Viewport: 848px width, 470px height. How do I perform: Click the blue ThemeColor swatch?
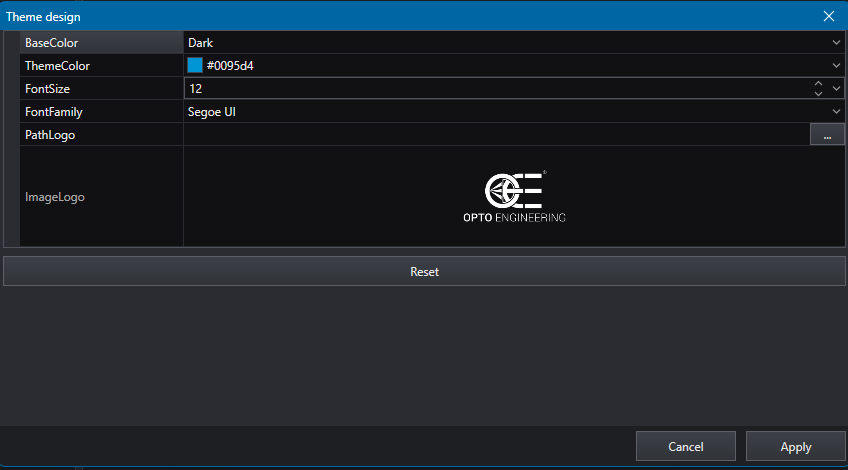click(195, 65)
